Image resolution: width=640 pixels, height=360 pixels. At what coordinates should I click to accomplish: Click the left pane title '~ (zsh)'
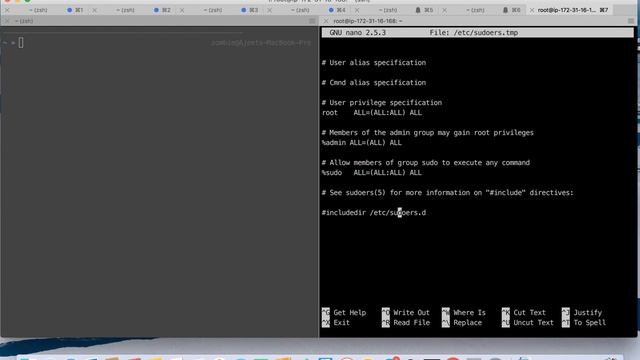24,21
